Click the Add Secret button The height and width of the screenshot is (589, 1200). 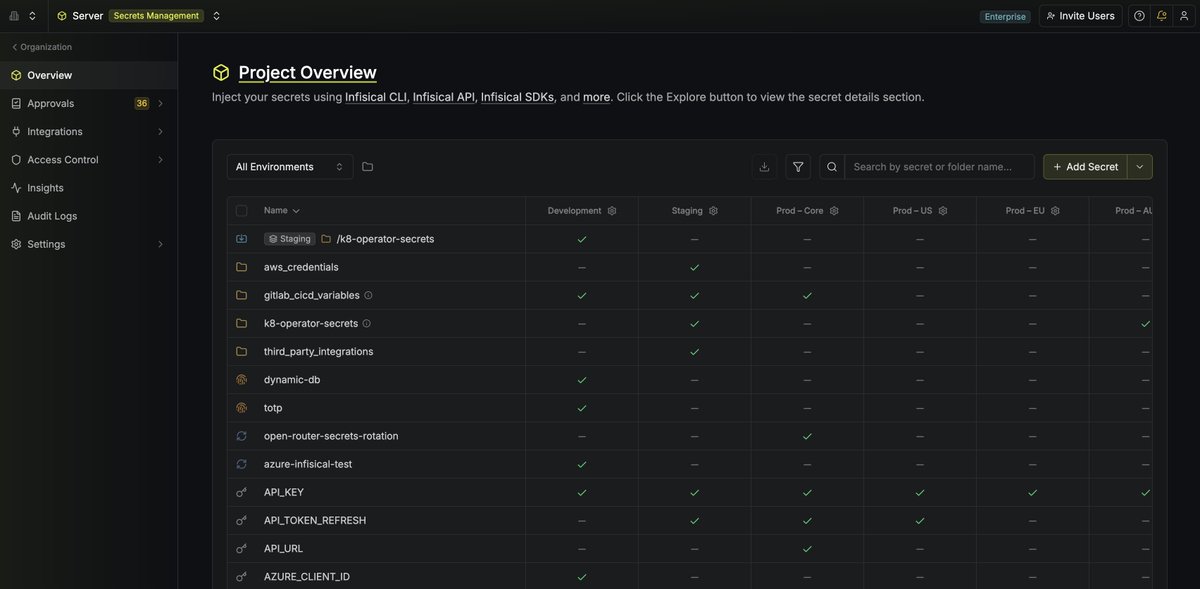click(1085, 167)
